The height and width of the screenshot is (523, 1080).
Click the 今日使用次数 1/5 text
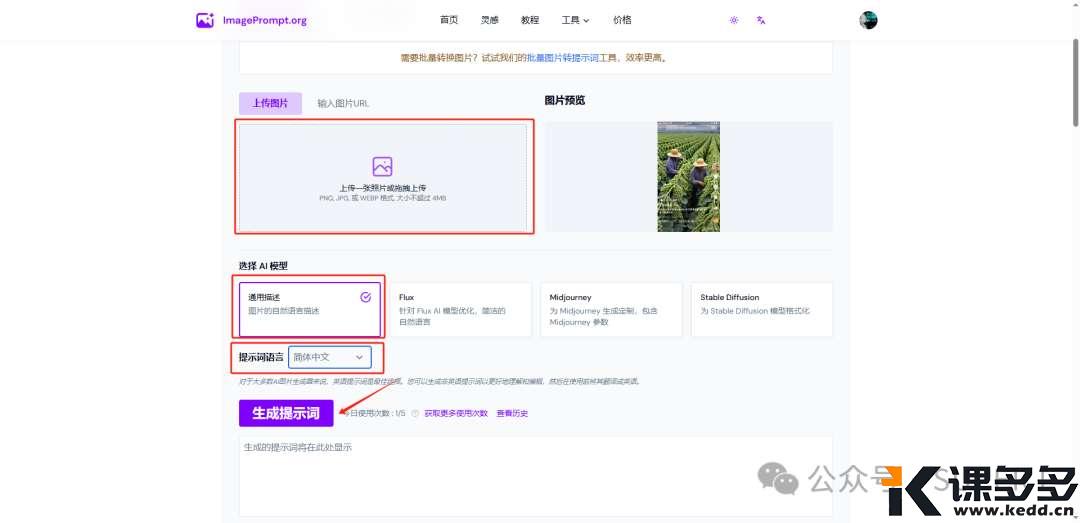tap(374, 413)
